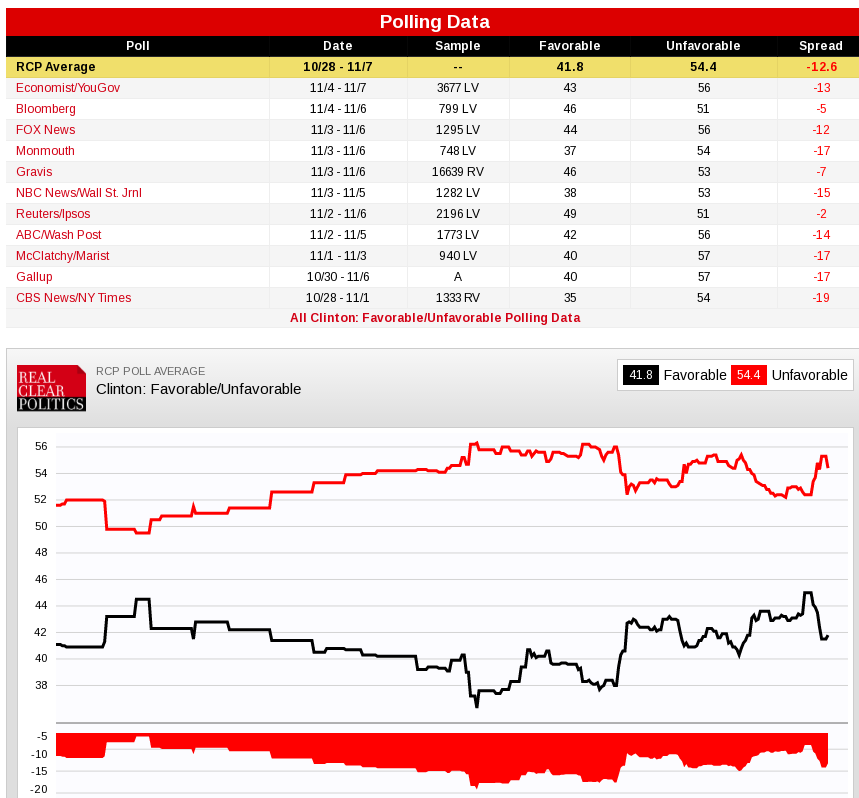The height and width of the screenshot is (798, 859).
Task: Click the Favorable column header
Action: (x=570, y=46)
